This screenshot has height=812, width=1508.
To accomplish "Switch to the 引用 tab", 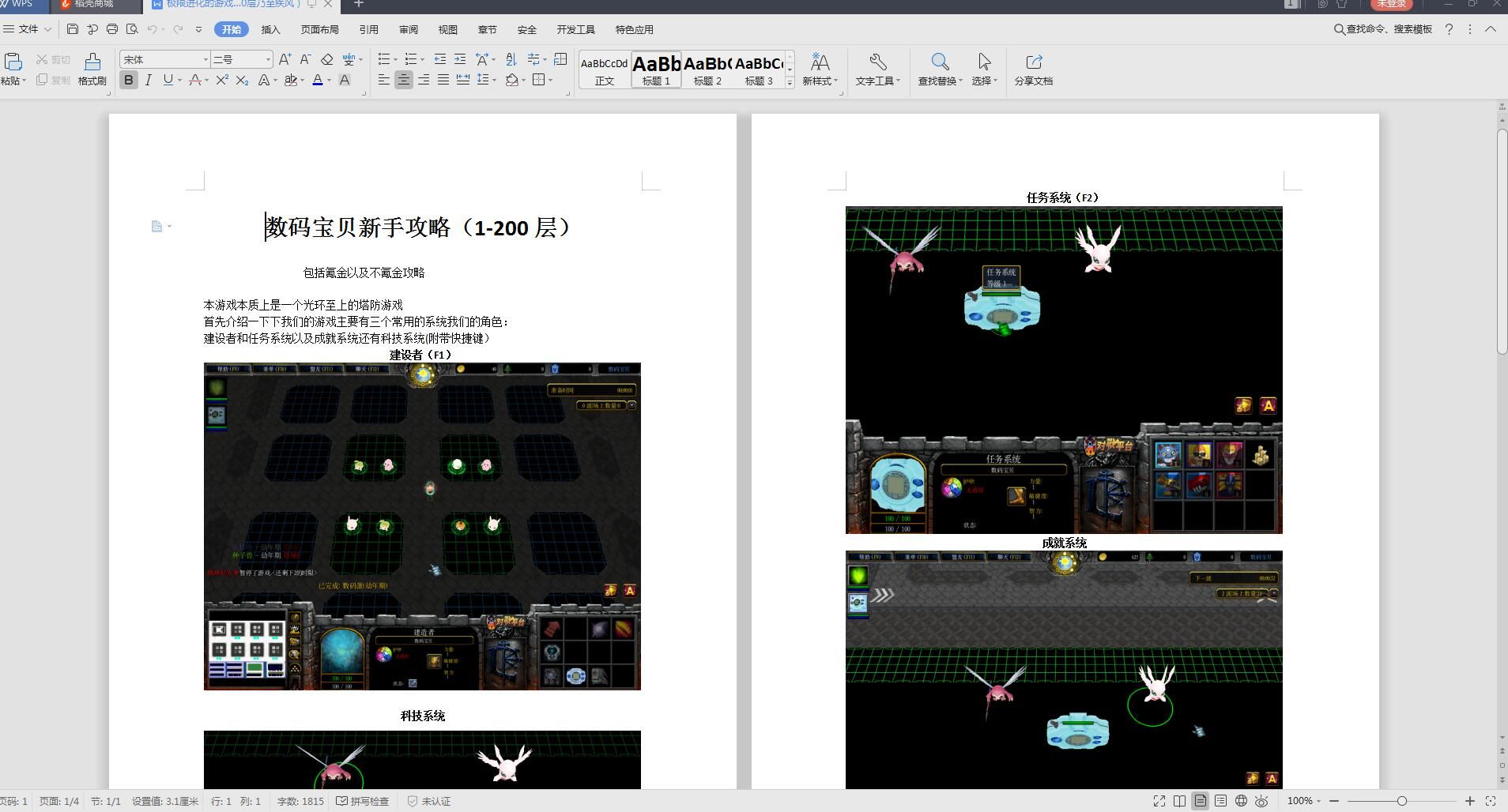I will click(369, 29).
